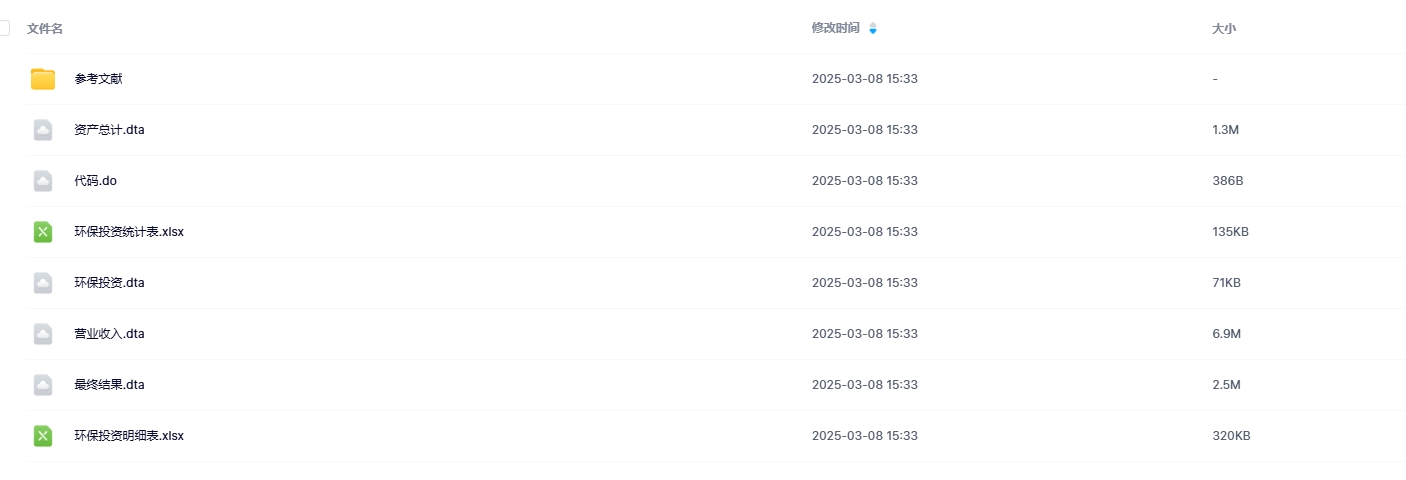Open 代码.do file name
This screenshot has height=480, width=1406.
coord(95,181)
